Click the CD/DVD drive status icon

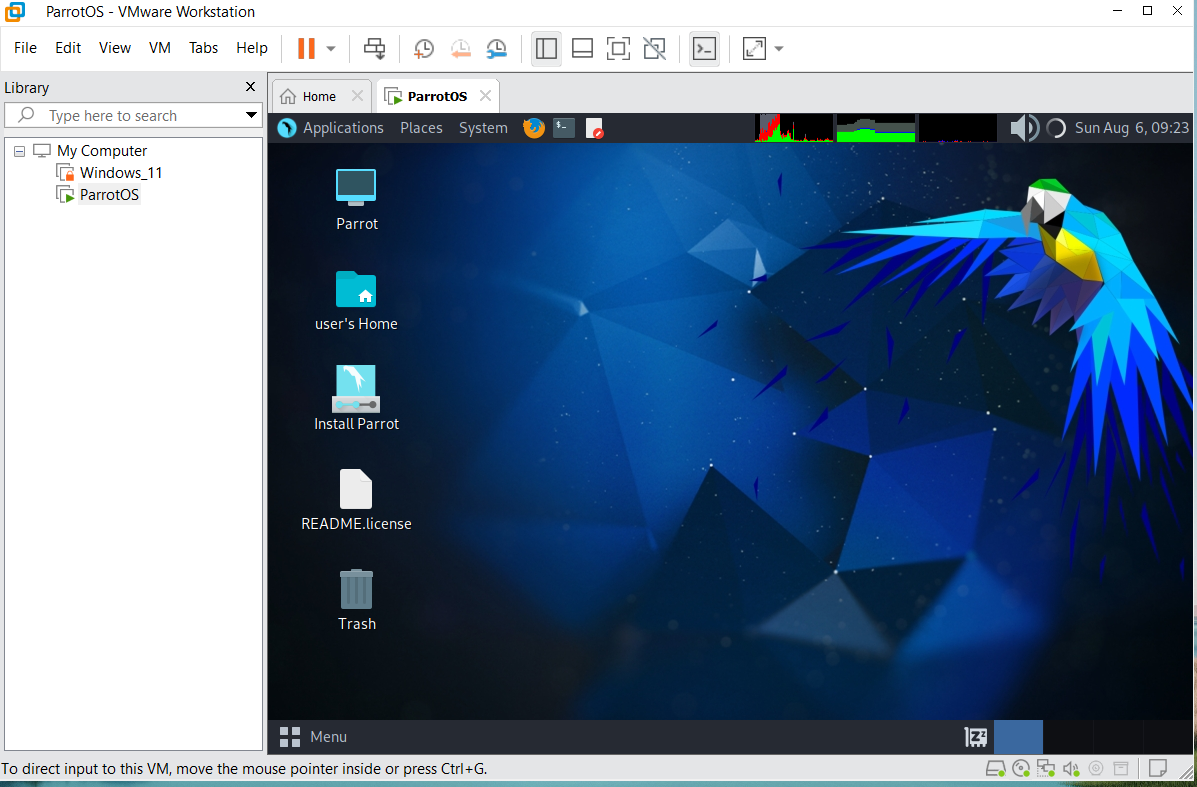tap(1021, 768)
